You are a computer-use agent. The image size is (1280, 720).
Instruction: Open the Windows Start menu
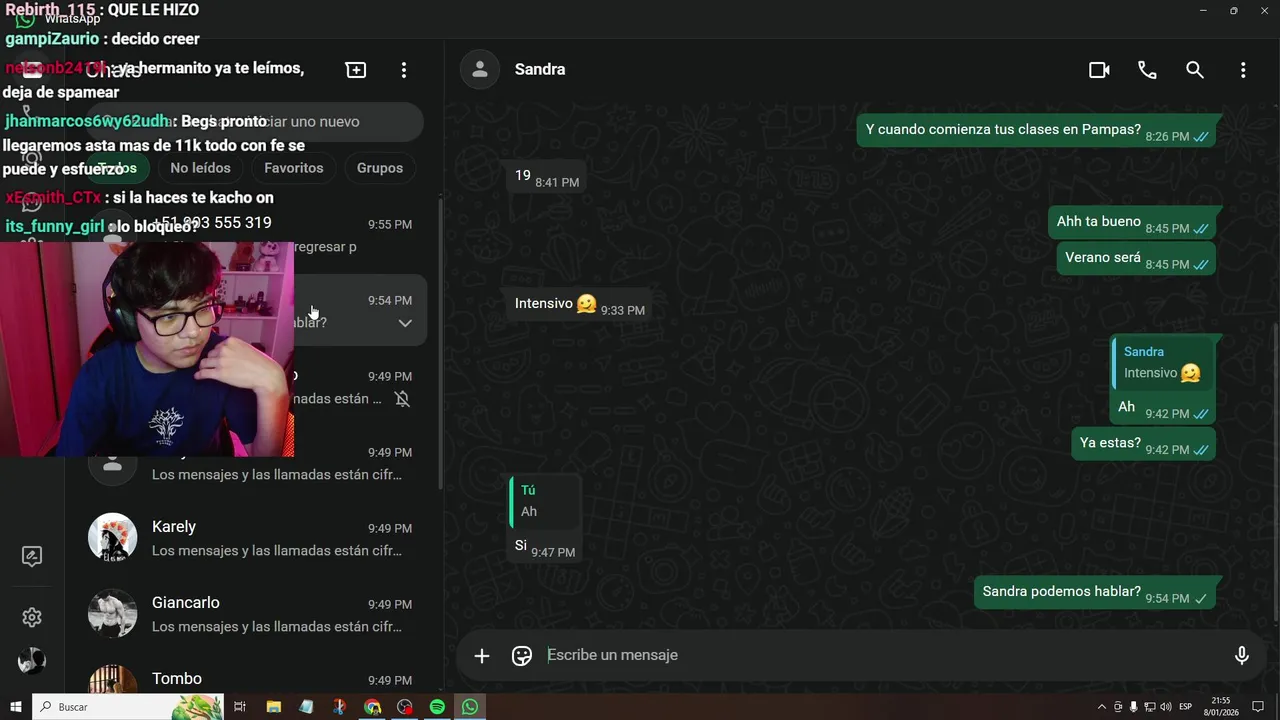[16, 707]
